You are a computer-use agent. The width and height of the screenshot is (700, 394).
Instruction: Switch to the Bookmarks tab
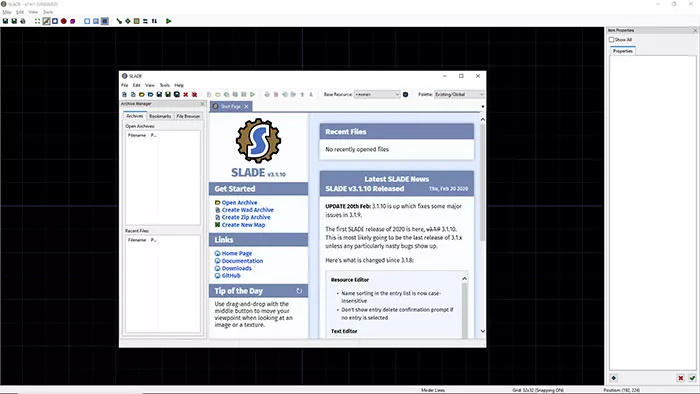coord(160,116)
